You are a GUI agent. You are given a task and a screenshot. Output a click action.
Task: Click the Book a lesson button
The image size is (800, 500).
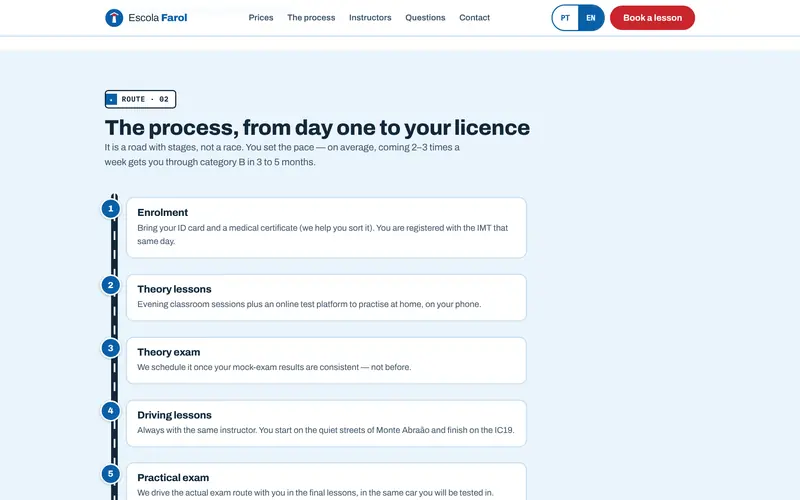[x=652, y=18]
